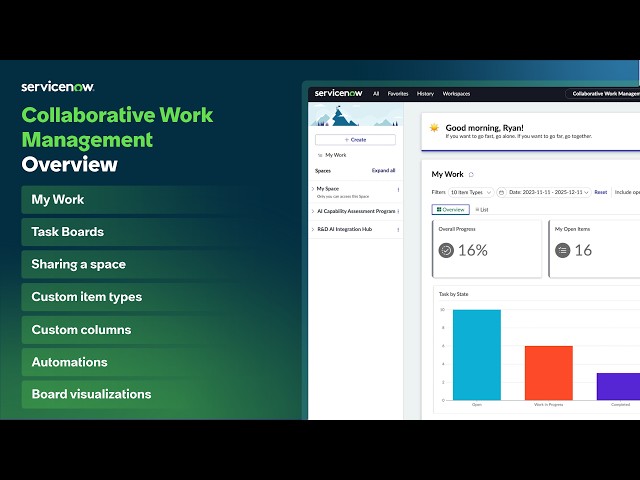Open the My Space options menu
This screenshot has width=640, height=480.
pos(398,190)
